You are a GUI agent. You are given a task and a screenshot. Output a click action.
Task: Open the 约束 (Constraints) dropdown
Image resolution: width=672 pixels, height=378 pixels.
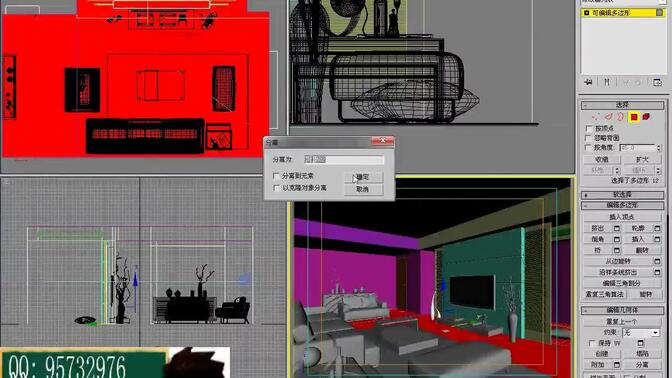pyautogui.click(x=641, y=333)
